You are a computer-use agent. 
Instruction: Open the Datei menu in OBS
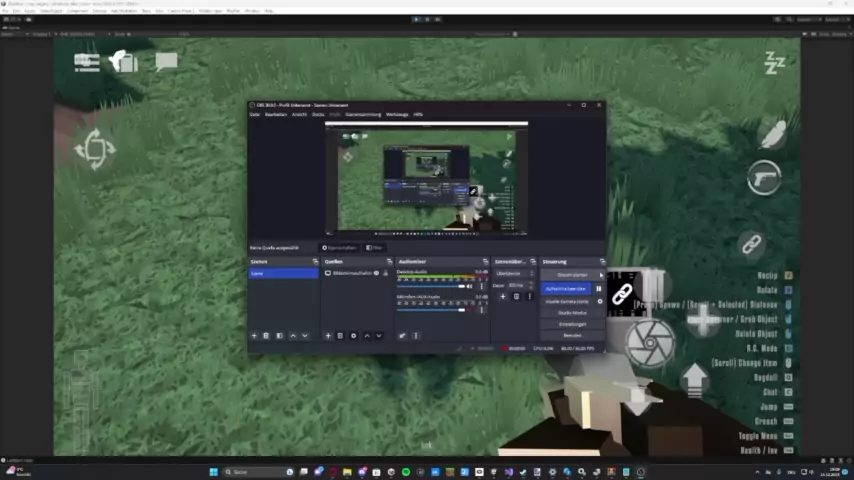[254, 114]
